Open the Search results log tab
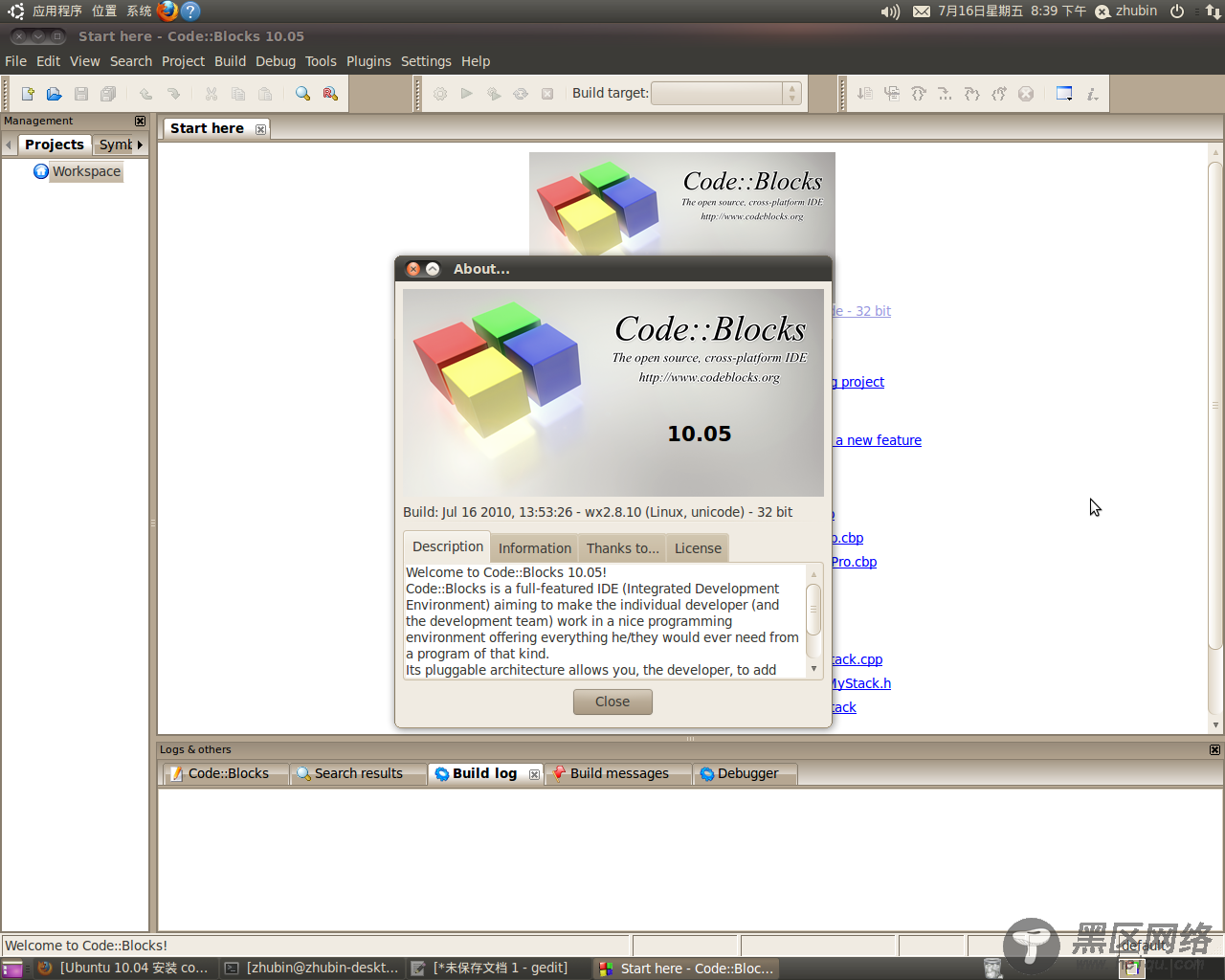The image size is (1225, 980). point(358,773)
